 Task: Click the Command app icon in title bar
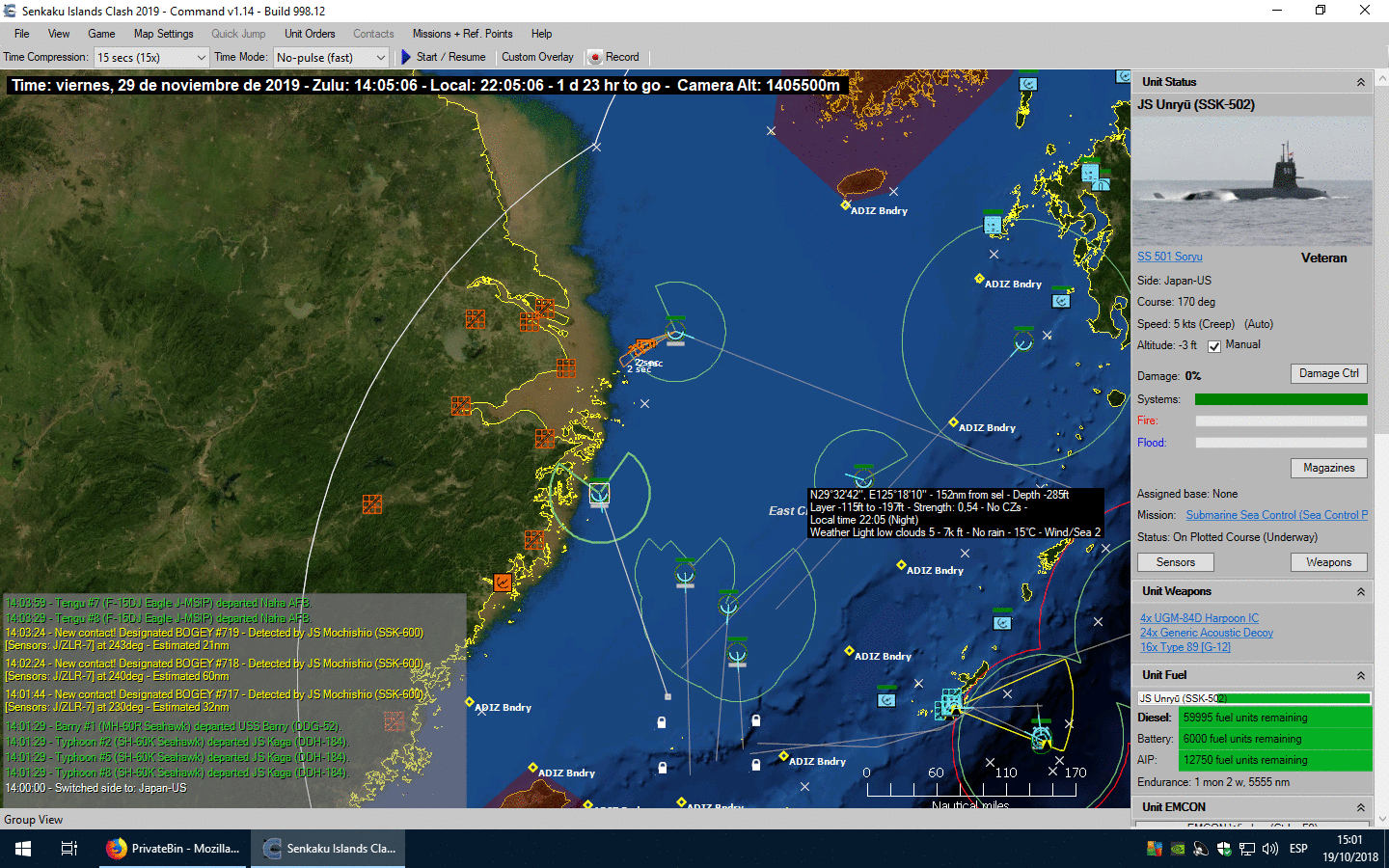[11, 11]
